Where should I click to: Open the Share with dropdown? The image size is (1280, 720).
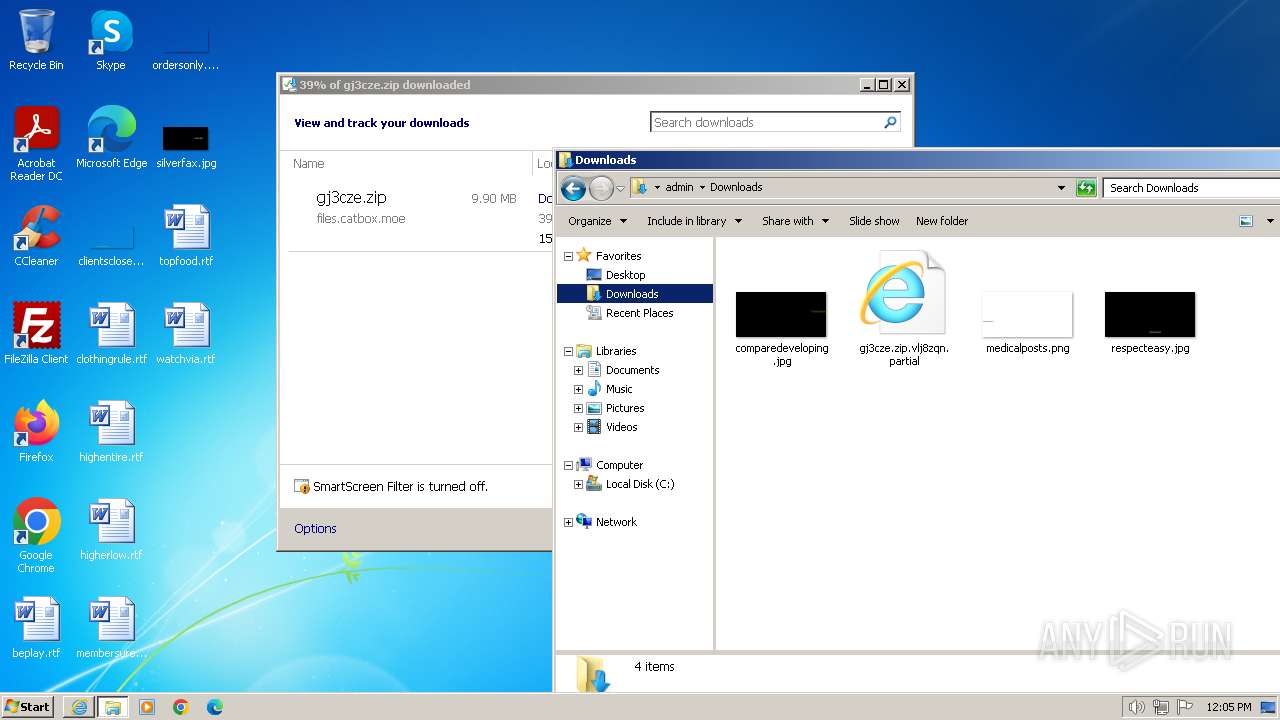click(x=795, y=221)
